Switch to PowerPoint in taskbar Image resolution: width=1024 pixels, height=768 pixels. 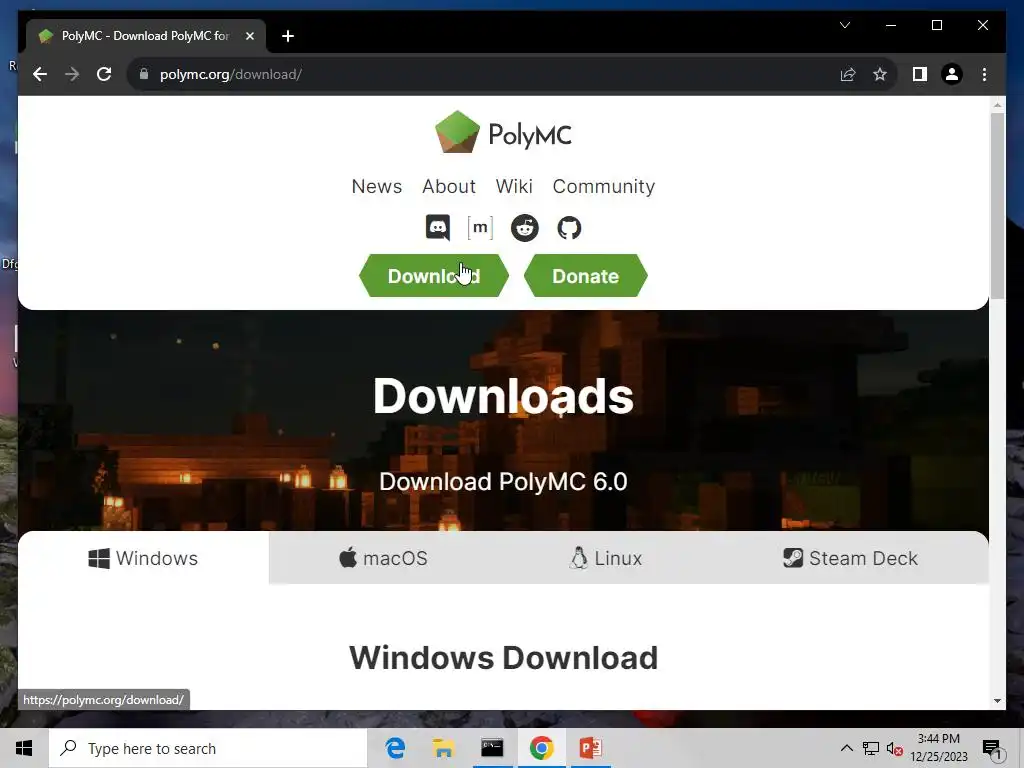(590, 748)
